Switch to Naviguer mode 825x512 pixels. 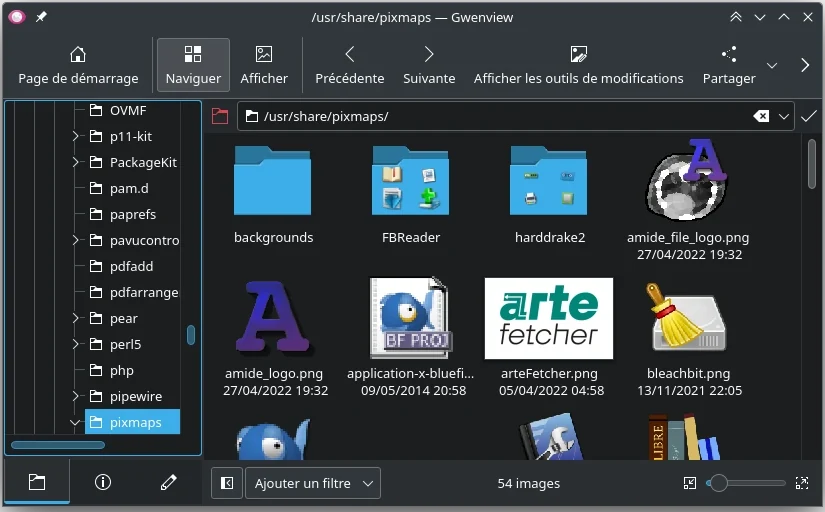tap(193, 65)
